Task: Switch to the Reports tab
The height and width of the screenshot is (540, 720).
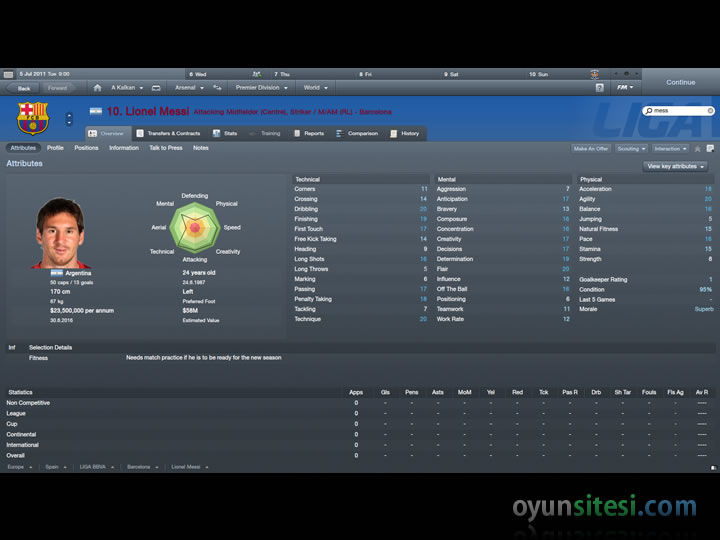Action: click(309, 134)
